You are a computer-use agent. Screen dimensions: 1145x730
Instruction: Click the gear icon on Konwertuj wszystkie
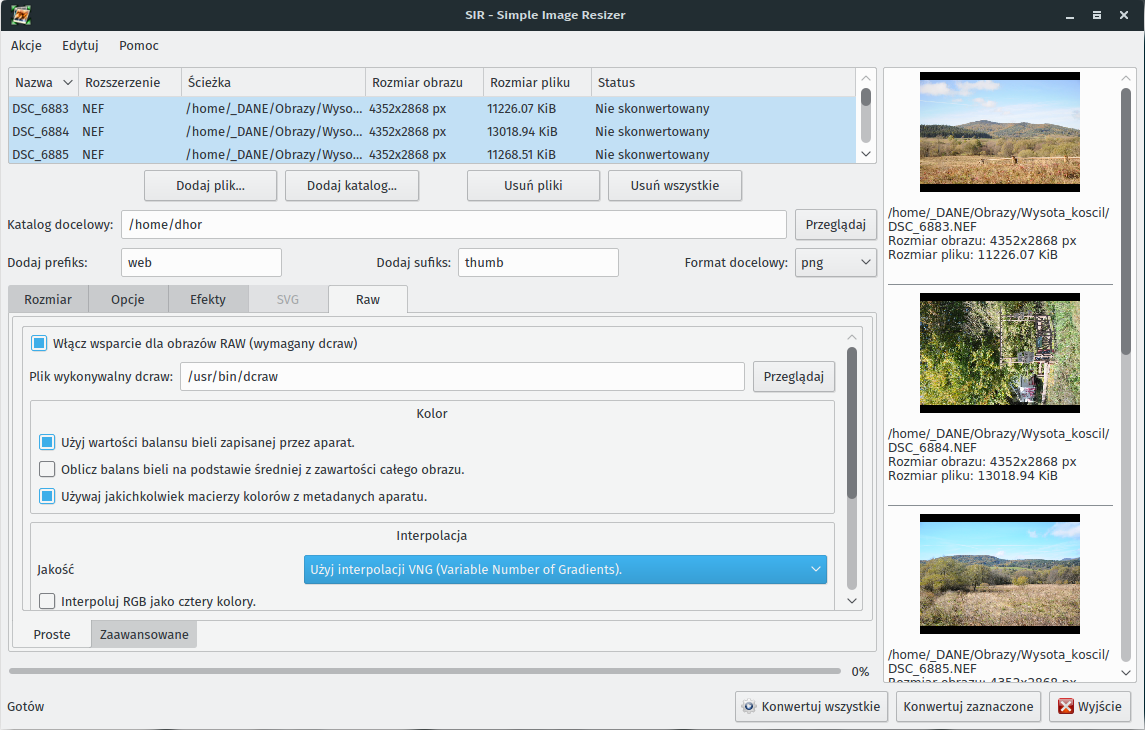pos(748,707)
